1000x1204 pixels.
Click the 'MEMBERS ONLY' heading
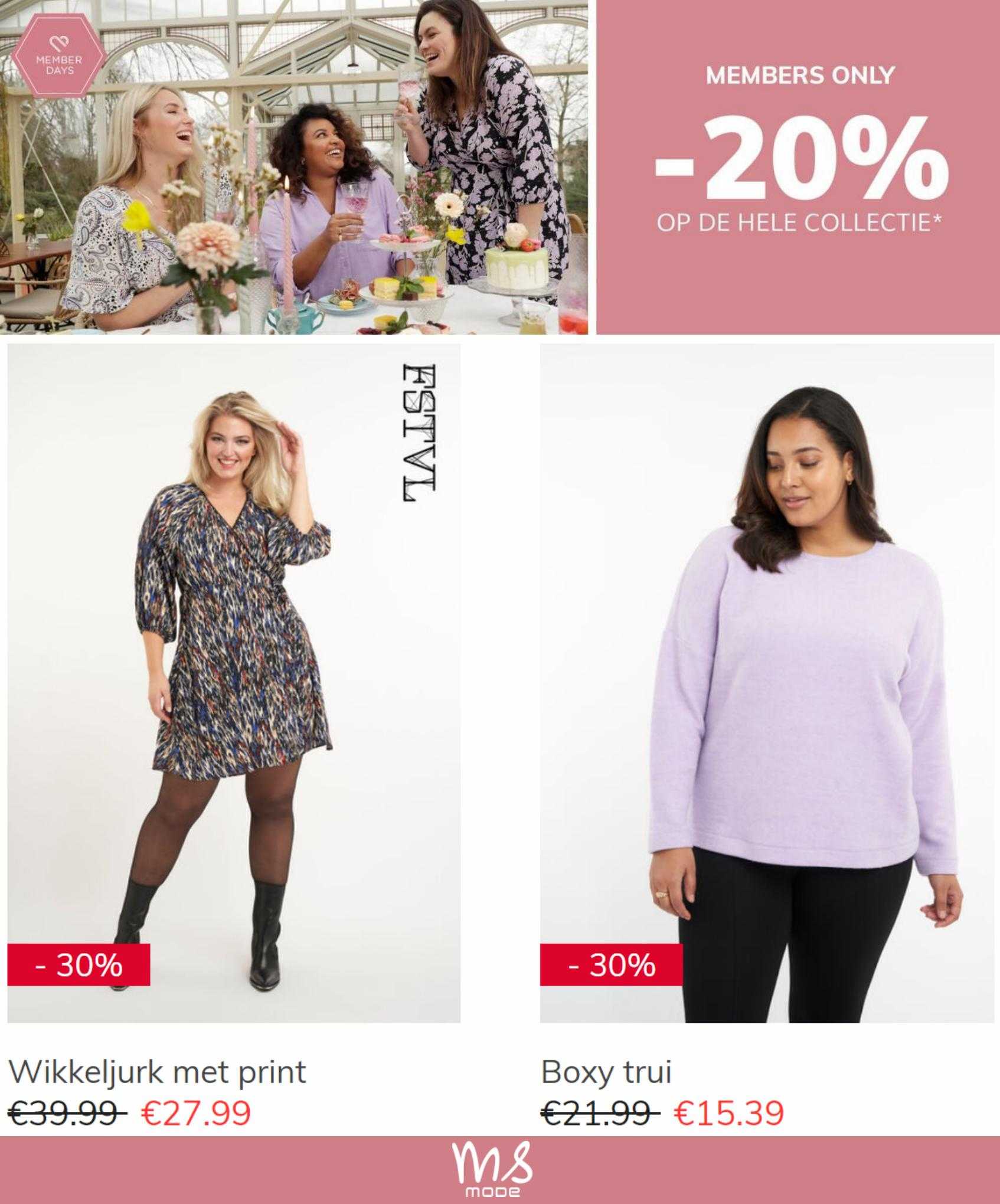coord(800,75)
